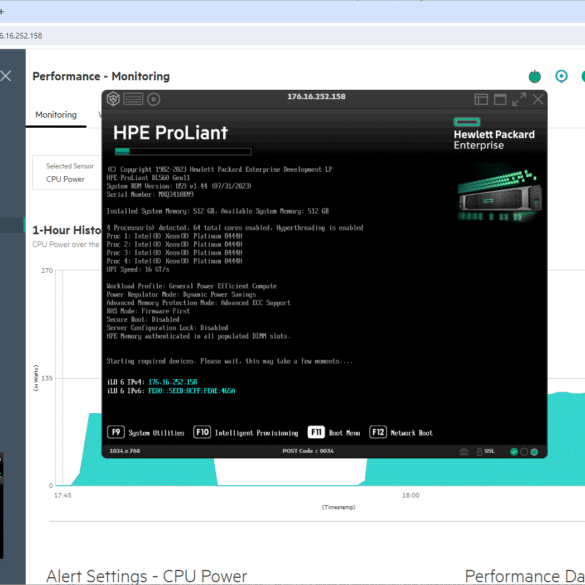Screen dimensions: 585x585
Task: Toggle the UID target icon in iLO header
Action: pyautogui.click(x=561, y=76)
